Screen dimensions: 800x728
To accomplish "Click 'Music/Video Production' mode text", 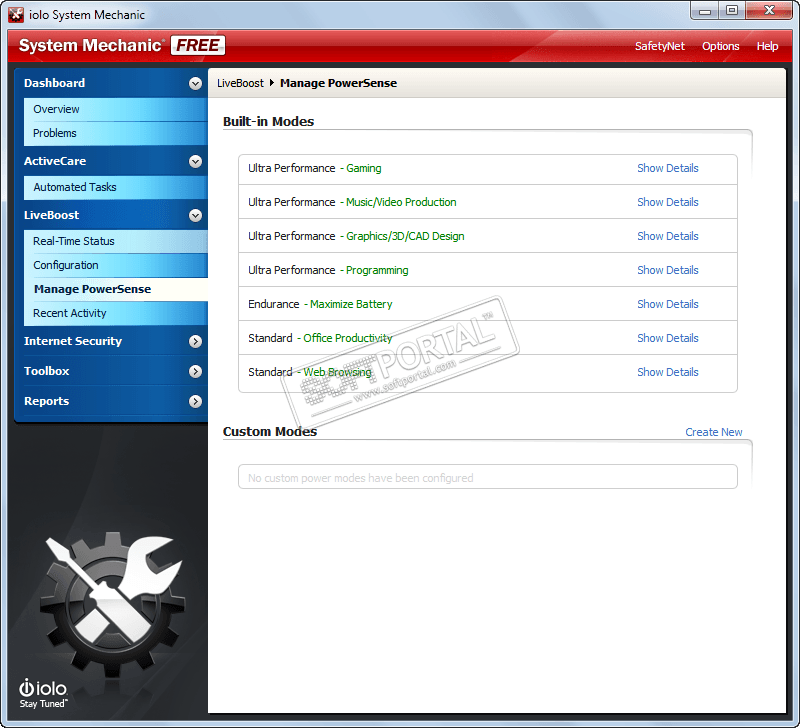I will [401, 203].
